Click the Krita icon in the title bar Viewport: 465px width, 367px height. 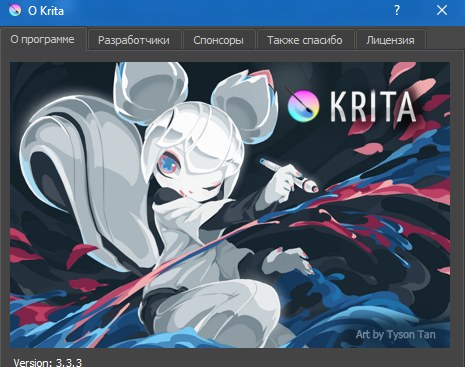[x=15, y=11]
